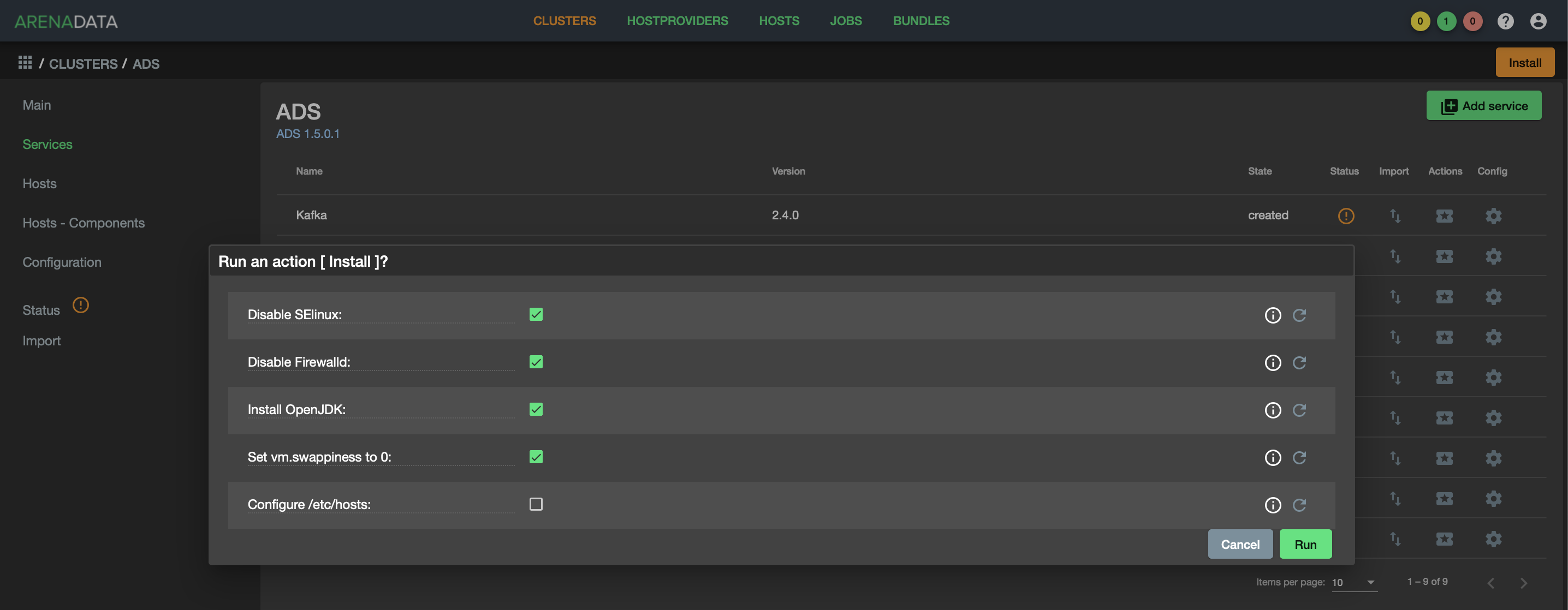Viewport: 1568px width, 610px height.
Task: Uncheck the Disable SElinux checkbox
Action: click(536, 314)
